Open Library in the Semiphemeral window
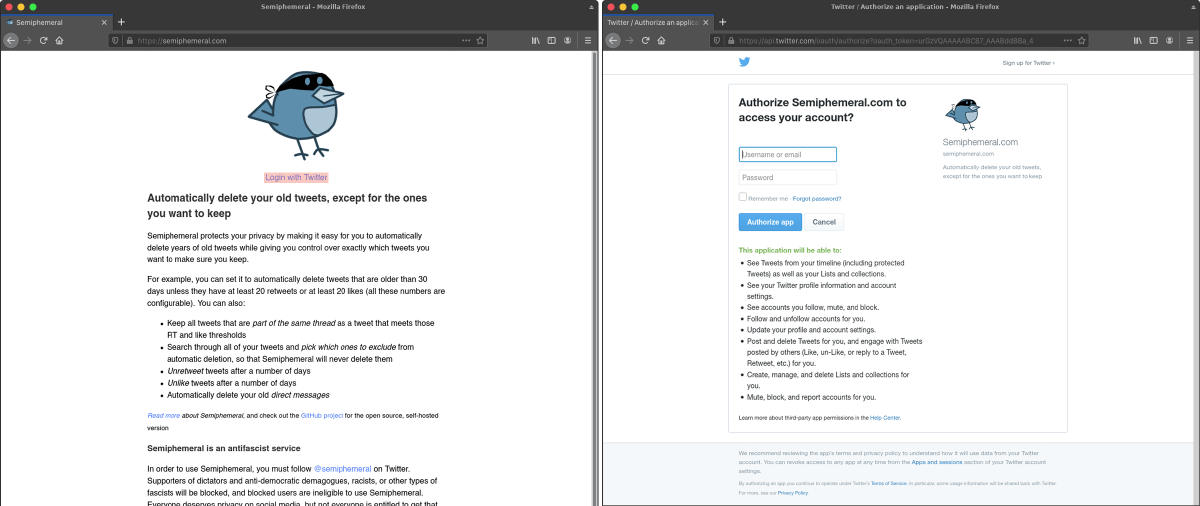1200x506 pixels. pyautogui.click(x=536, y=40)
